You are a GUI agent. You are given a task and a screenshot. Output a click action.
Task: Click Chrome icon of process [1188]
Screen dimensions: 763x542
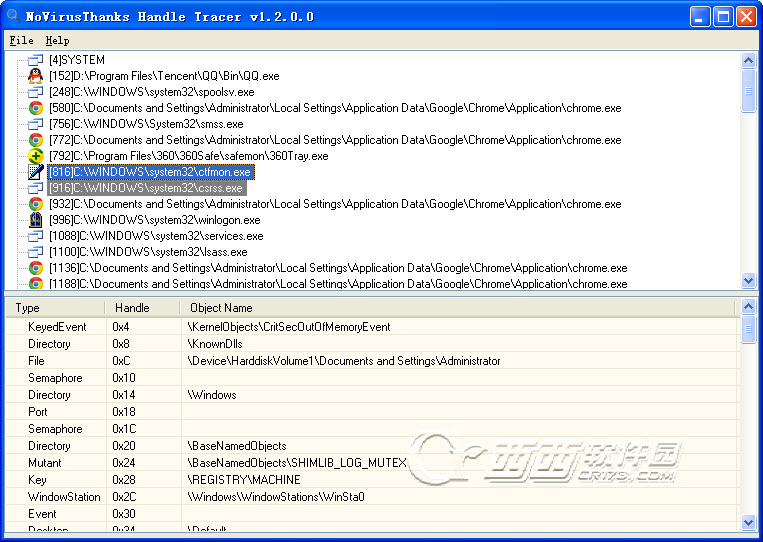pyautogui.click(x=35, y=283)
